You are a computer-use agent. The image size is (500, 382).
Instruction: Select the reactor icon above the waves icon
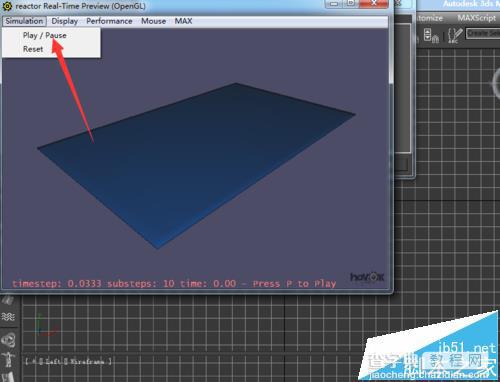point(8,301)
